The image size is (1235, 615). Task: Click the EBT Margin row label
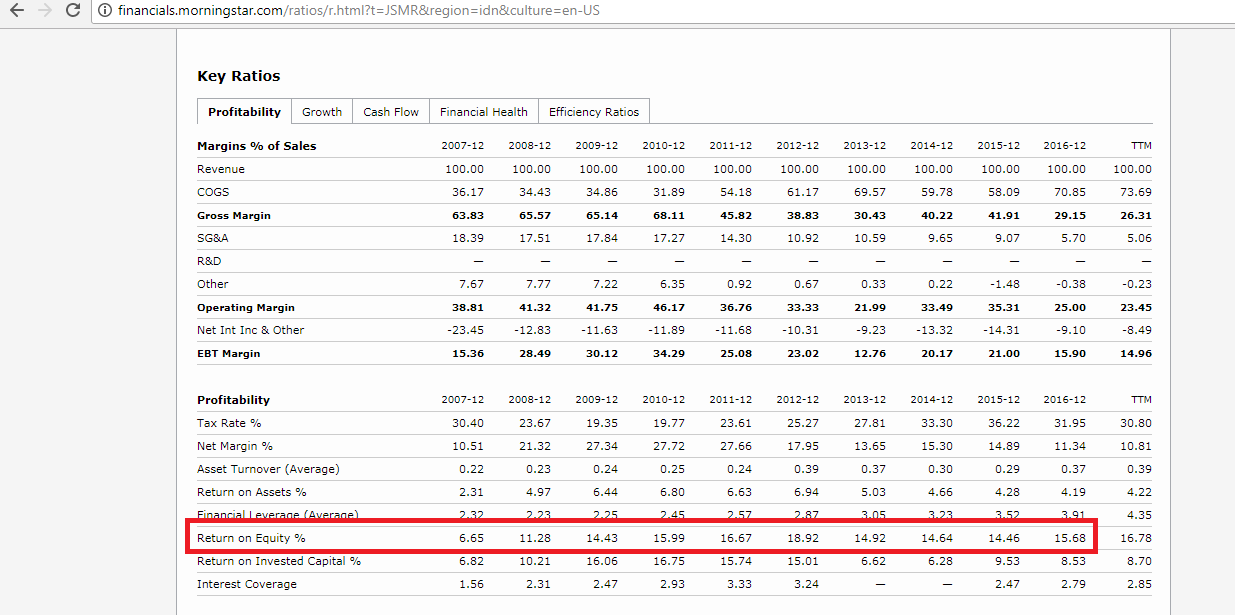click(229, 353)
